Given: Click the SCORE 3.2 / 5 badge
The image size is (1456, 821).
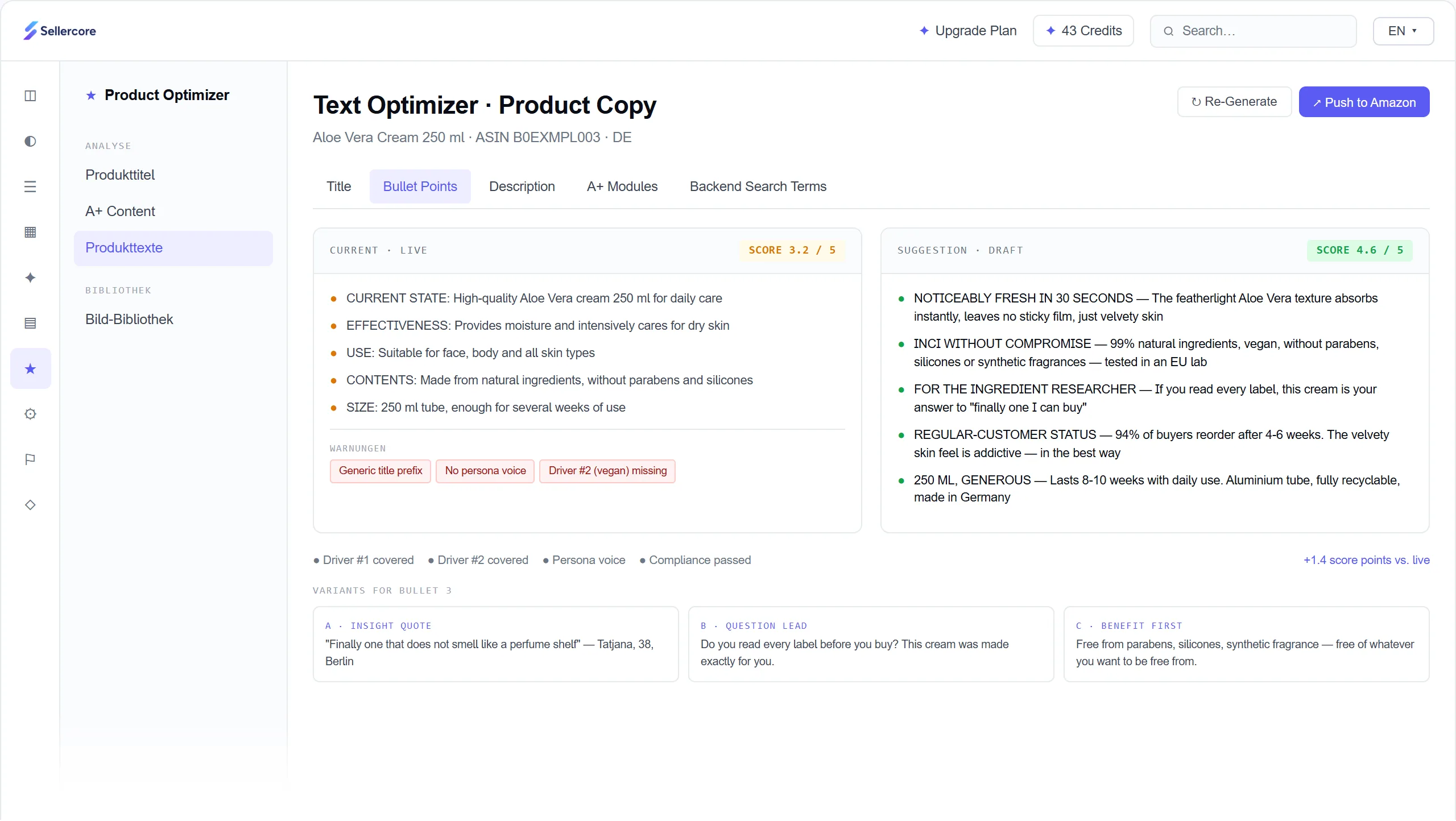Looking at the screenshot, I should (x=792, y=250).
